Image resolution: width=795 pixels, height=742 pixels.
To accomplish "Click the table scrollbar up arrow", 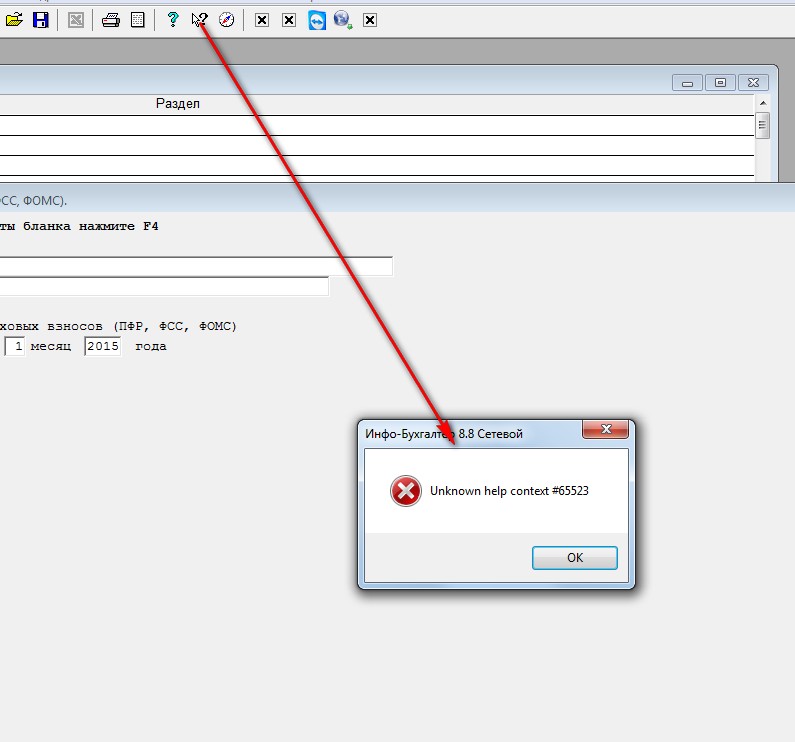I will point(762,104).
